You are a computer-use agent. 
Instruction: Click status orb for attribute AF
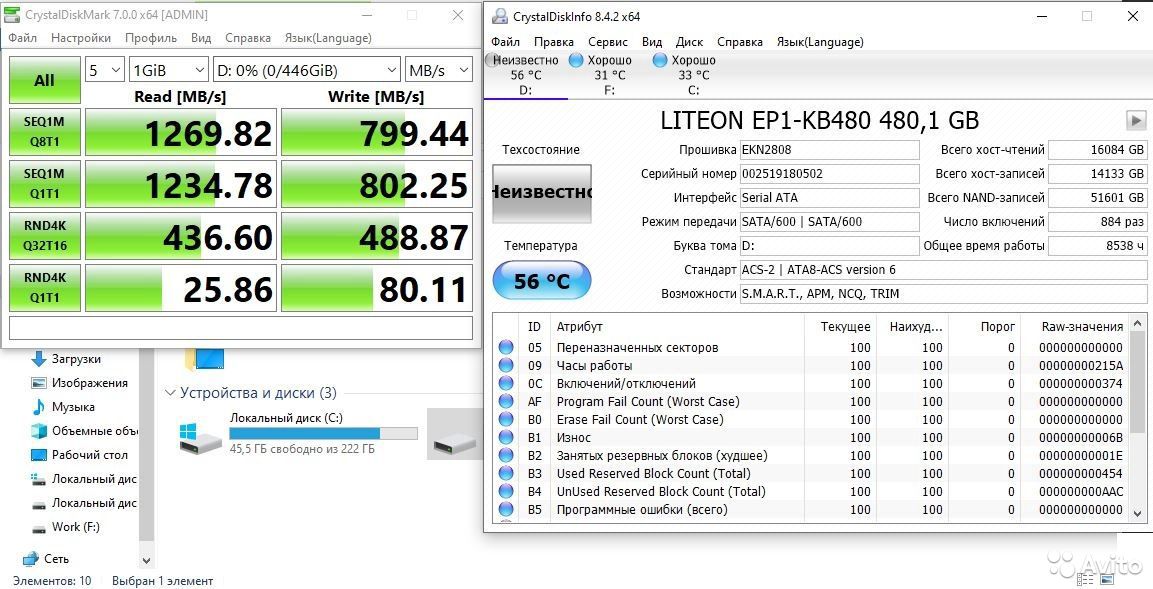point(506,401)
